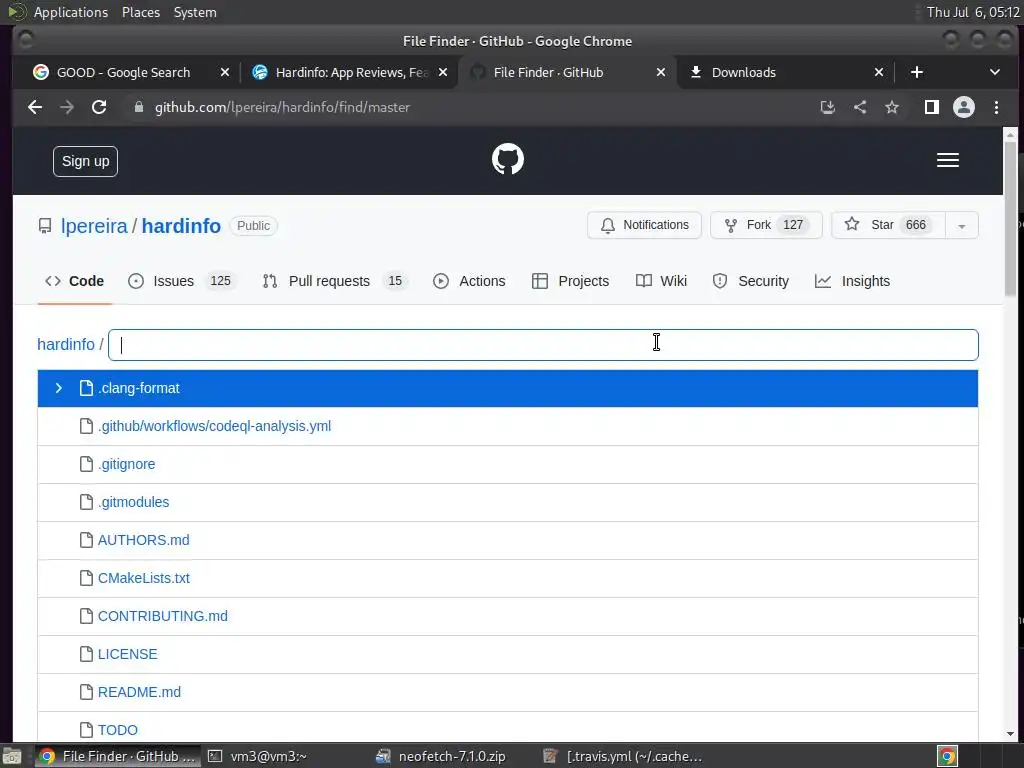Click the share page icon
Viewport: 1024px width, 768px height.
coord(860,107)
